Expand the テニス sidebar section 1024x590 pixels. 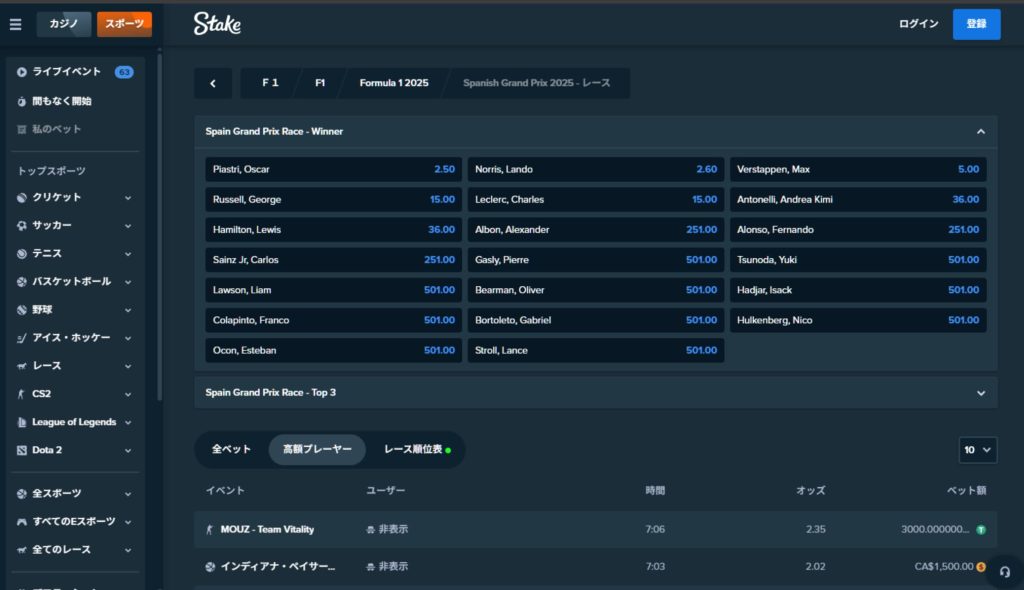click(x=128, y=254)
